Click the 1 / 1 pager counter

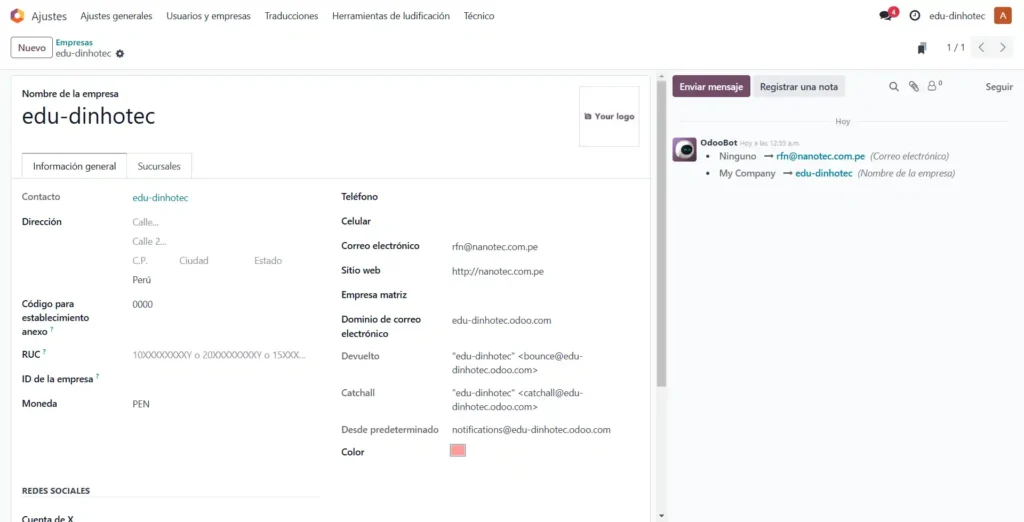[x=955, y=48]
